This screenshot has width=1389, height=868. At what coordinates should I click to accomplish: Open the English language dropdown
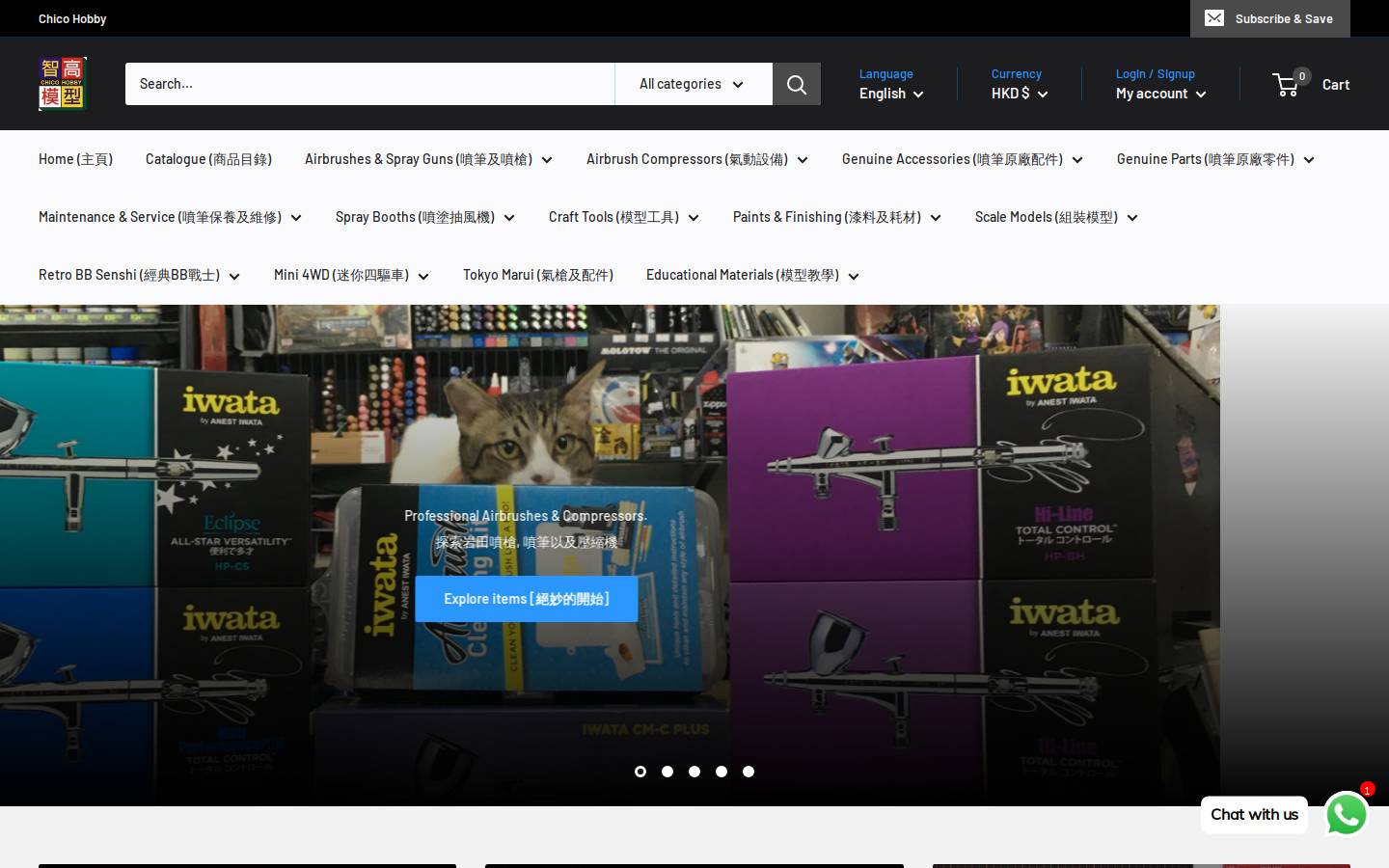point(891,94)
